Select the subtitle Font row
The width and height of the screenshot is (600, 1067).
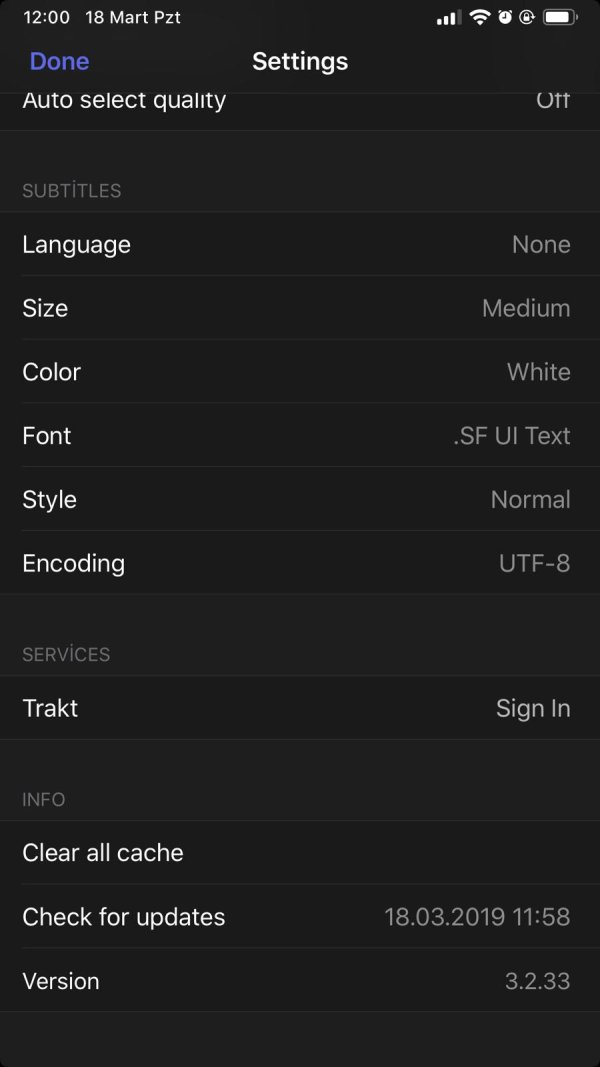click(x=300, y=436)
